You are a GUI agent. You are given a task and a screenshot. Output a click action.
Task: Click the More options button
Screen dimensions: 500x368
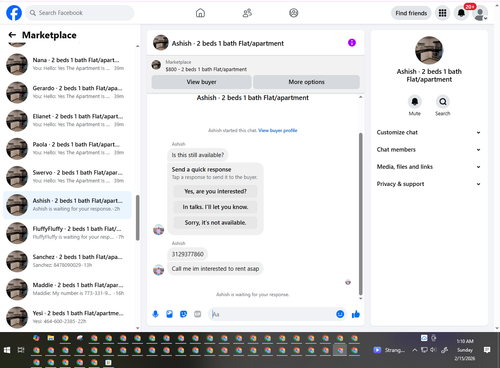coord(306,82)
